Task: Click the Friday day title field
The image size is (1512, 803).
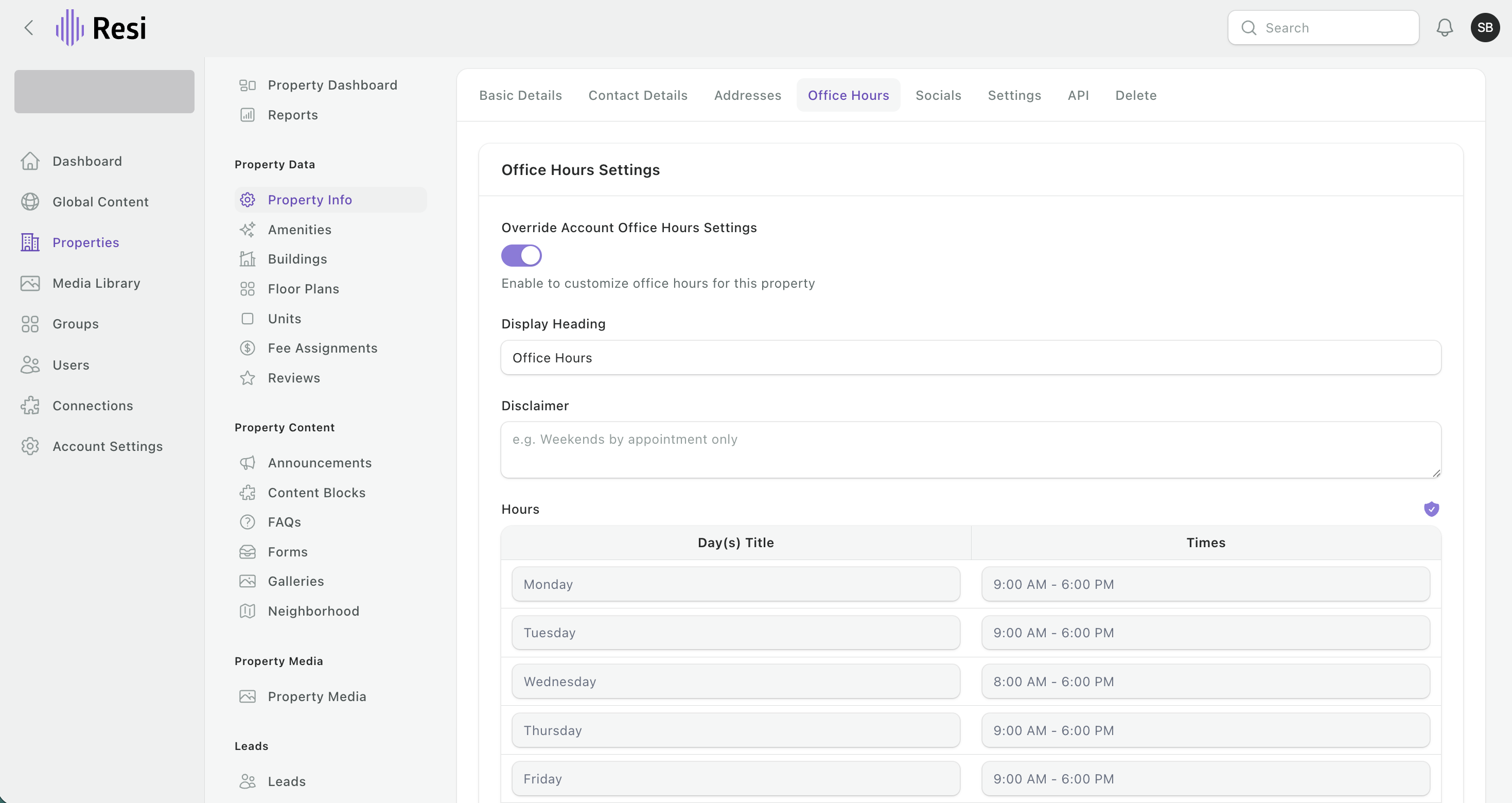Action: pos(735,779)
